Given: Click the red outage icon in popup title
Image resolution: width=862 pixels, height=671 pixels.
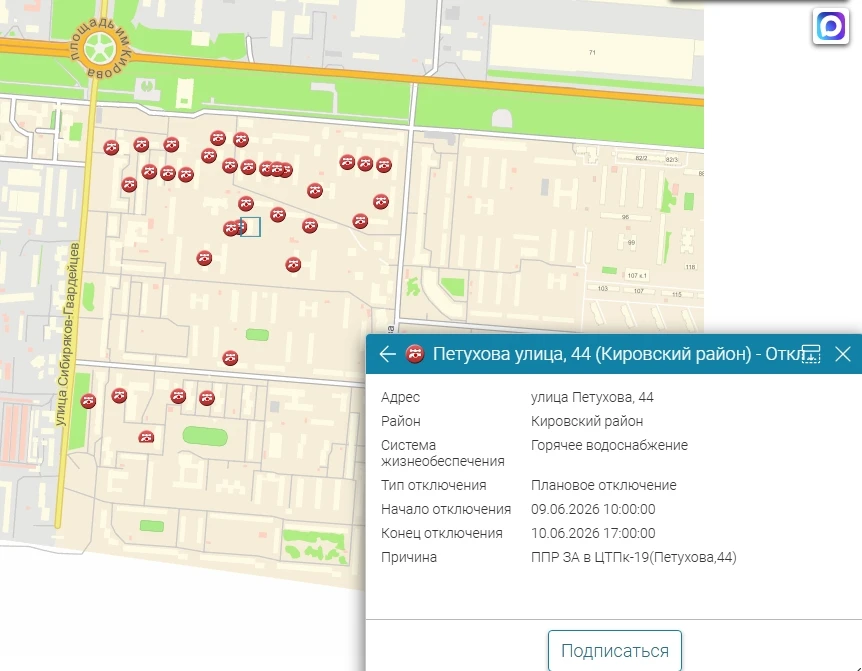Looking at the screenshot, I should pyautogui.click(x=415, y=354).
